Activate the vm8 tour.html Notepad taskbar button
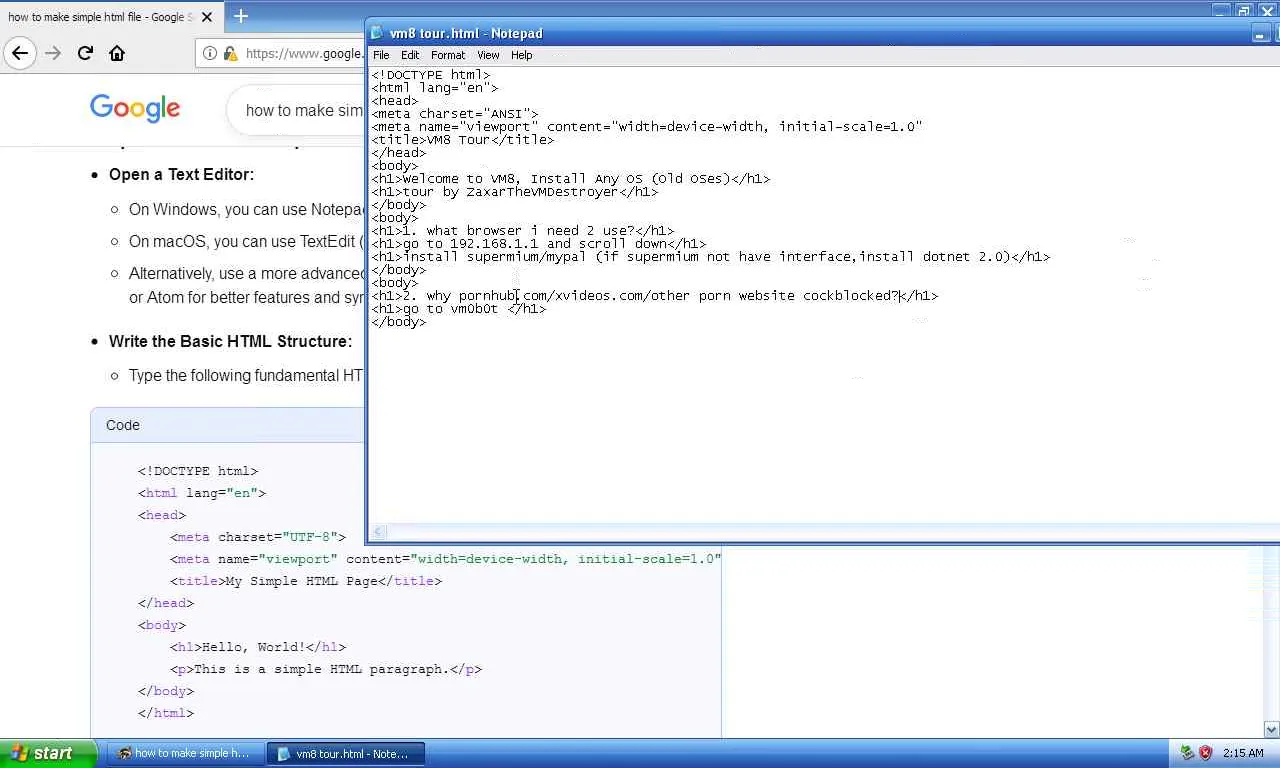This screenshot has width=1280, height=768. tap(346, 753)
